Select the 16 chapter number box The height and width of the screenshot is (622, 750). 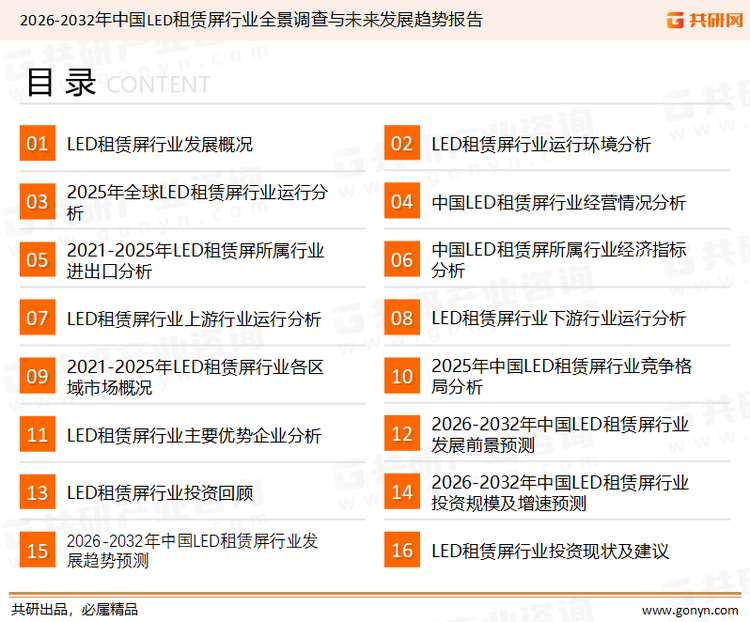[x=402, y=551]
